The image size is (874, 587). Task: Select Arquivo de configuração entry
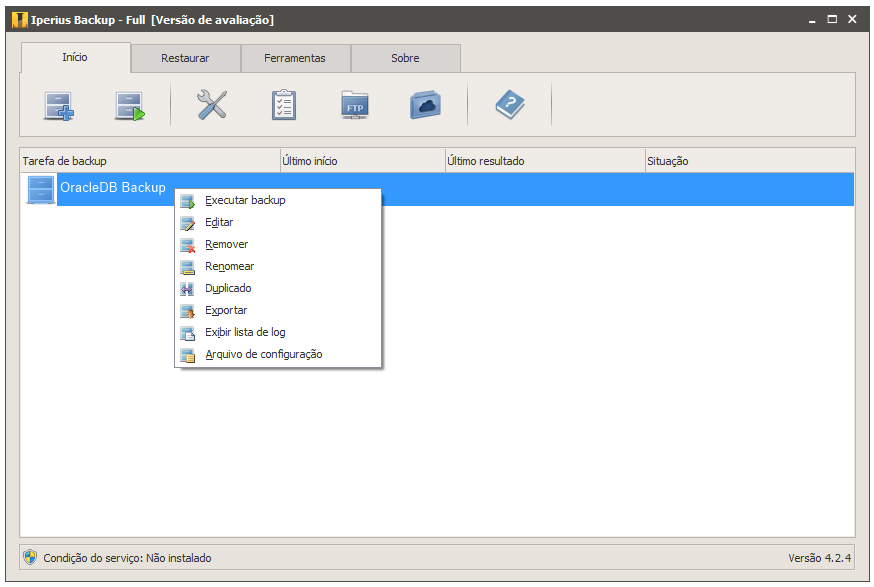tap(278, 355)
